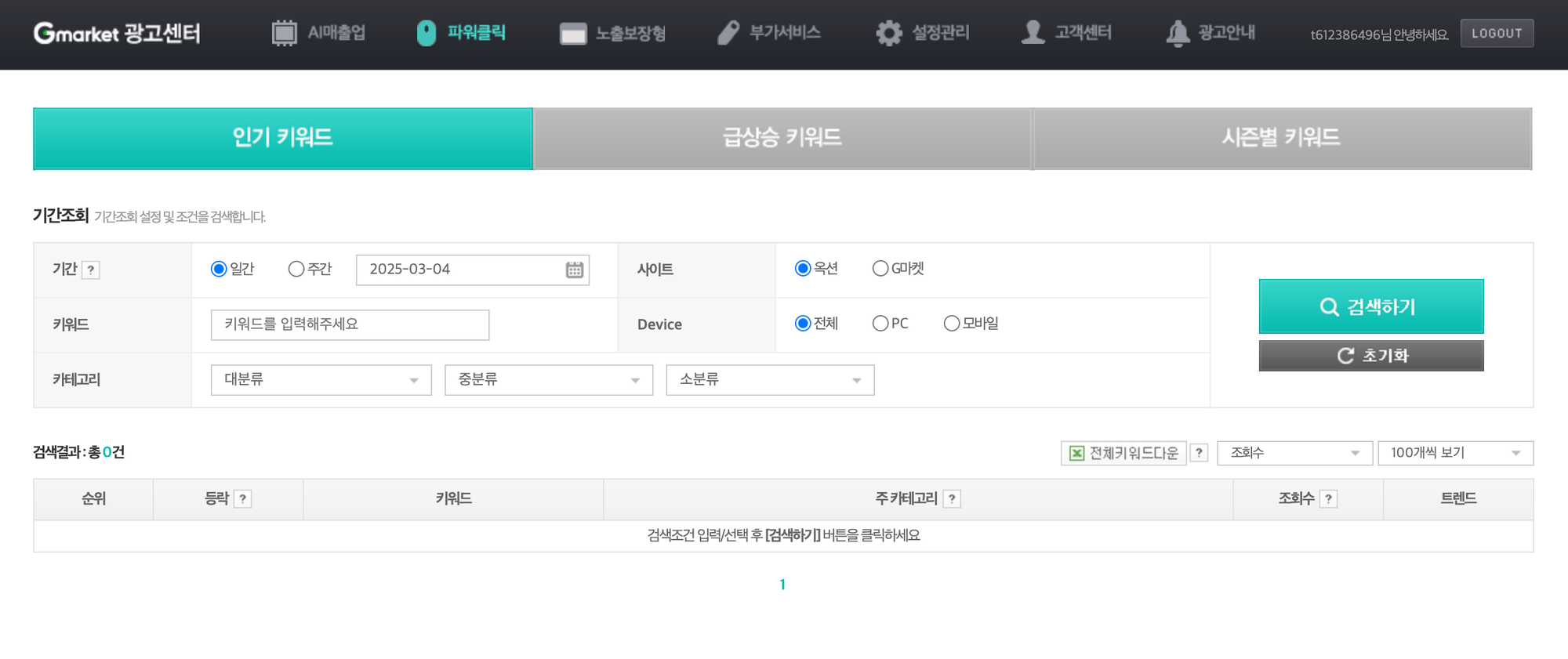
Task: Click the 검색결과 : 총 0건 text
Action: (x=78, y=452)
